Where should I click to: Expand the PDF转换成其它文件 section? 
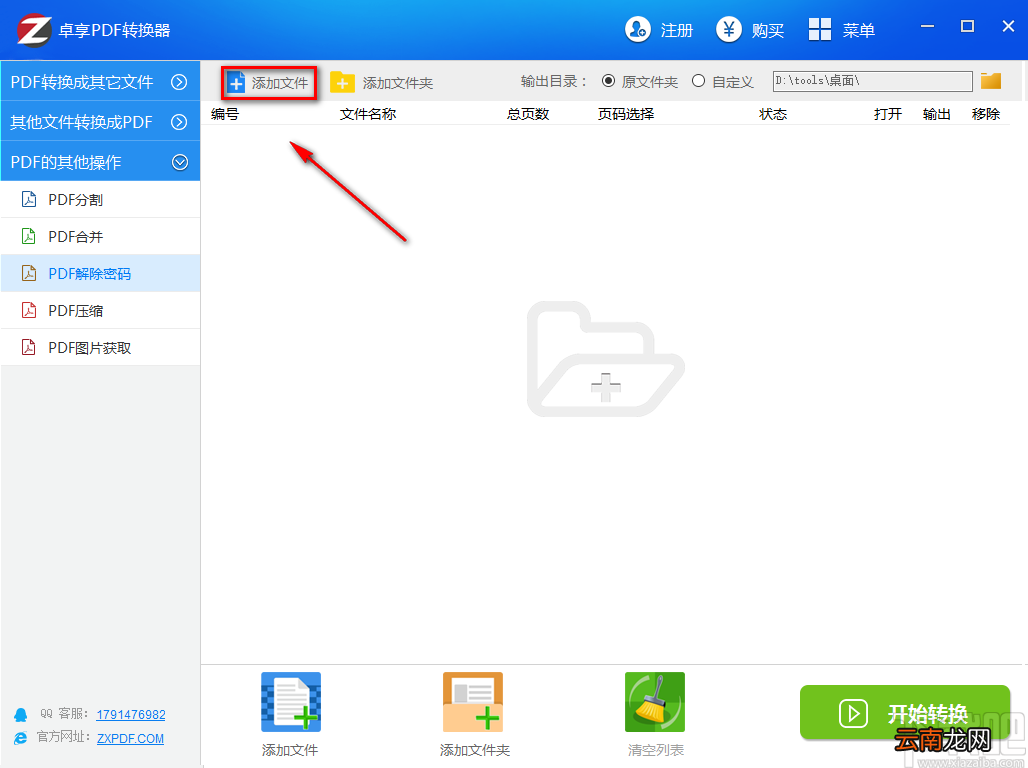click(100, 81)
